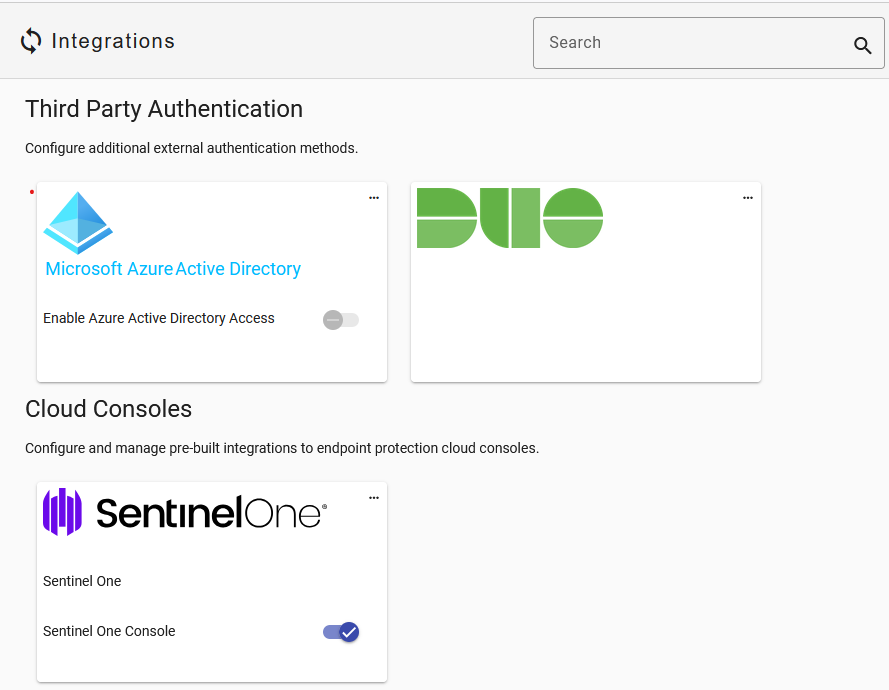The image size is (889, 690).
Task: Open the Duo card three-dot menu
Action: [748, 198]
